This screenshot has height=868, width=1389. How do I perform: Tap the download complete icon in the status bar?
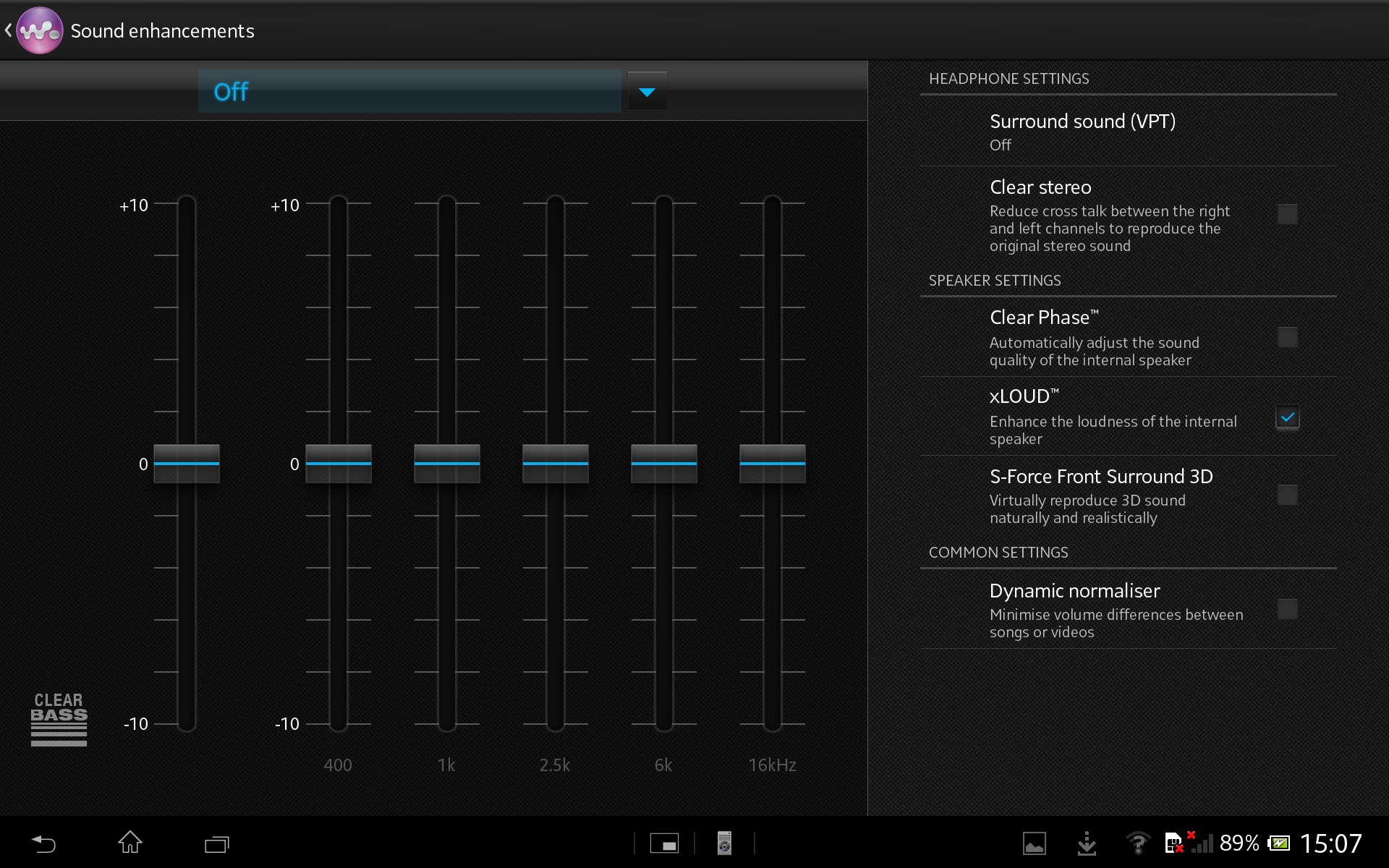(x=1087, y=843)
